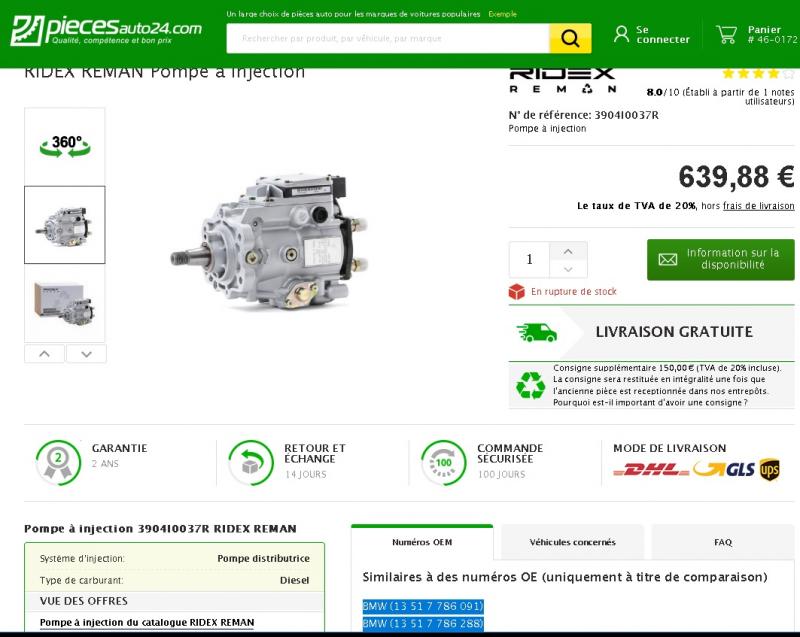Click the out-of-stock red box icon

516,292
